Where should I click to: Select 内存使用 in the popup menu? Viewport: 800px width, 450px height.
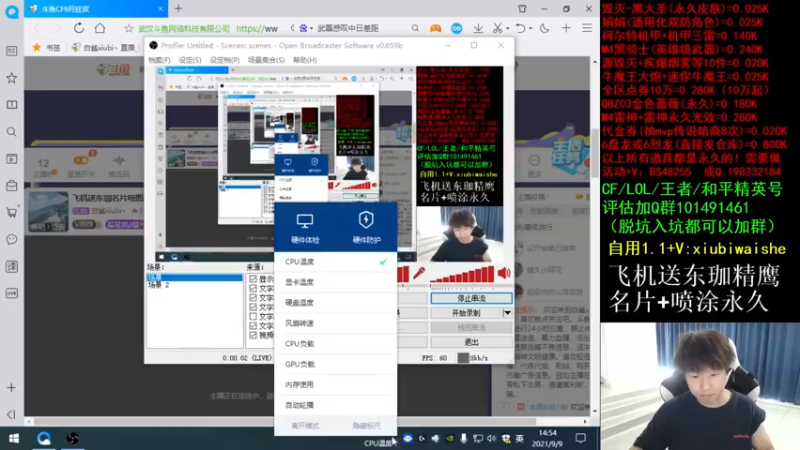coord(335,384)
